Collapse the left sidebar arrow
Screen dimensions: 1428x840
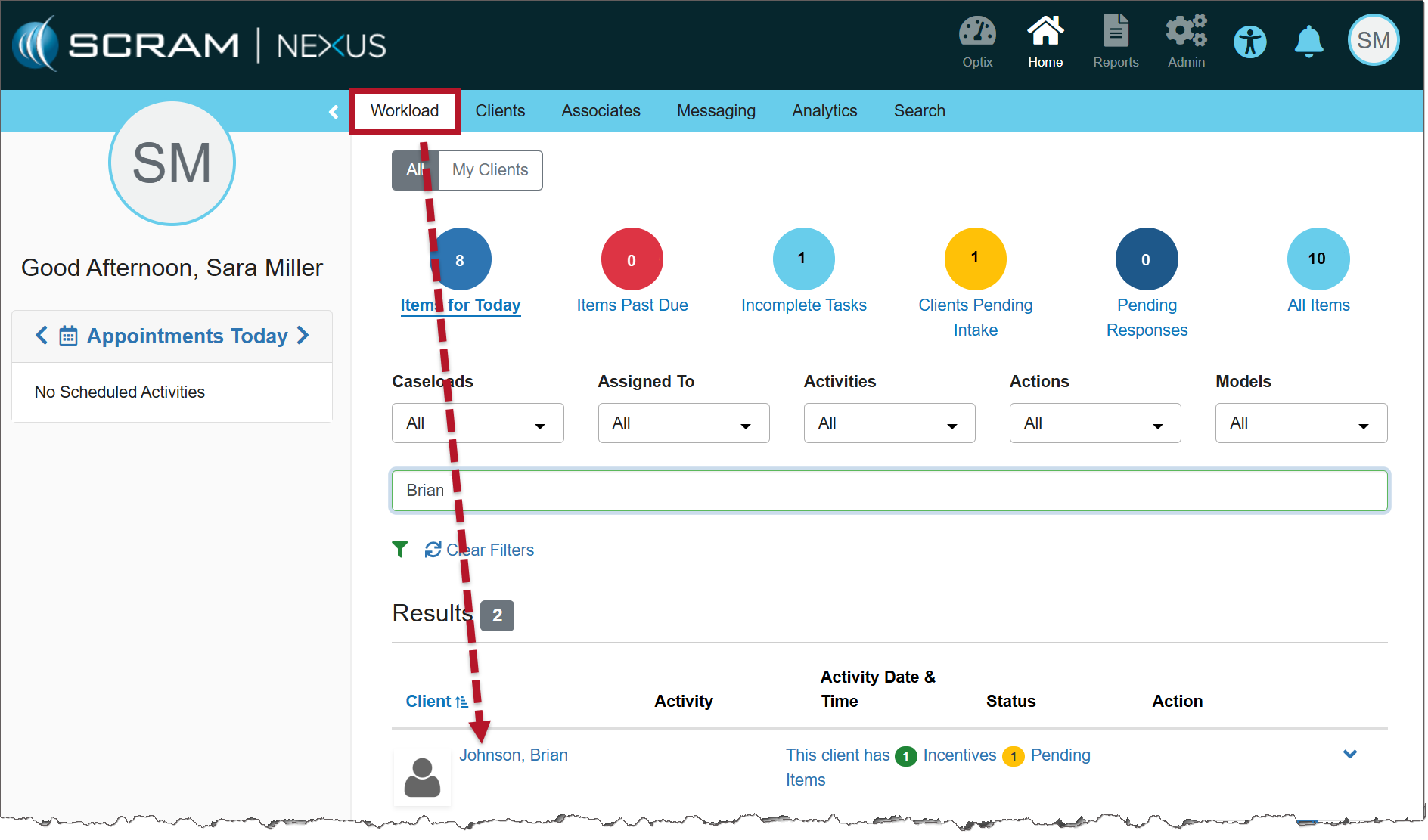pyautogui.click(x=334, y=112)
